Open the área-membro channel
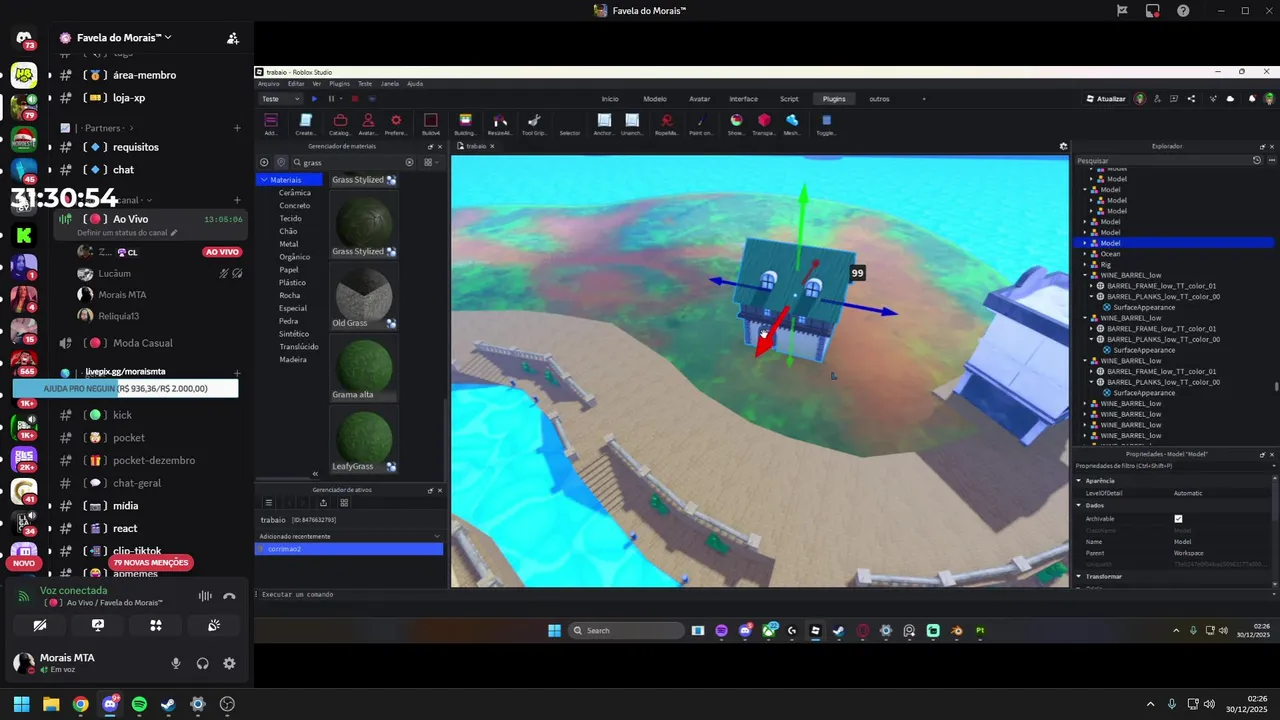The height and width of the screenshot is (720, 1280). 144,75
